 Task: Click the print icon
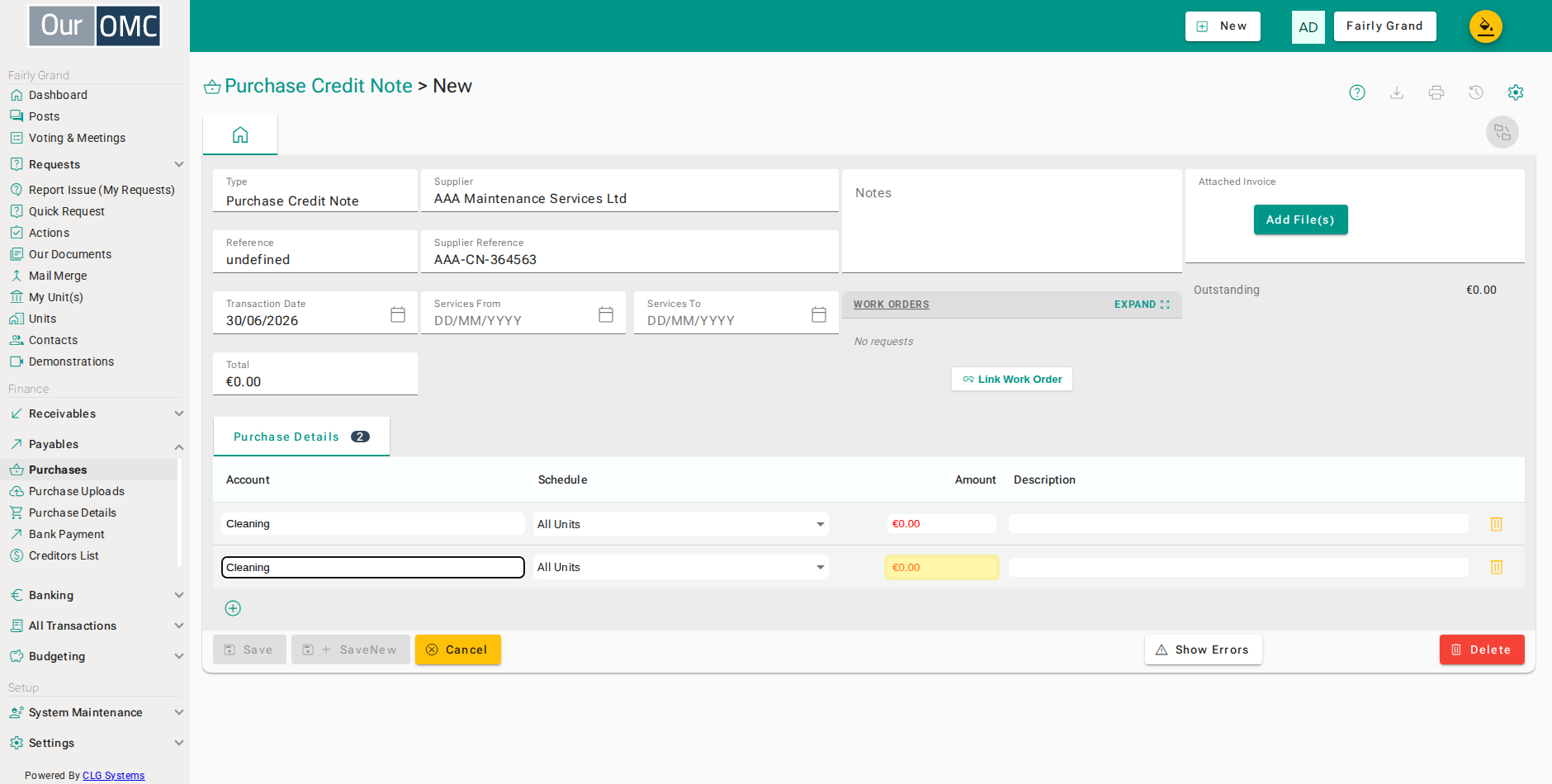coord(1436,92)
